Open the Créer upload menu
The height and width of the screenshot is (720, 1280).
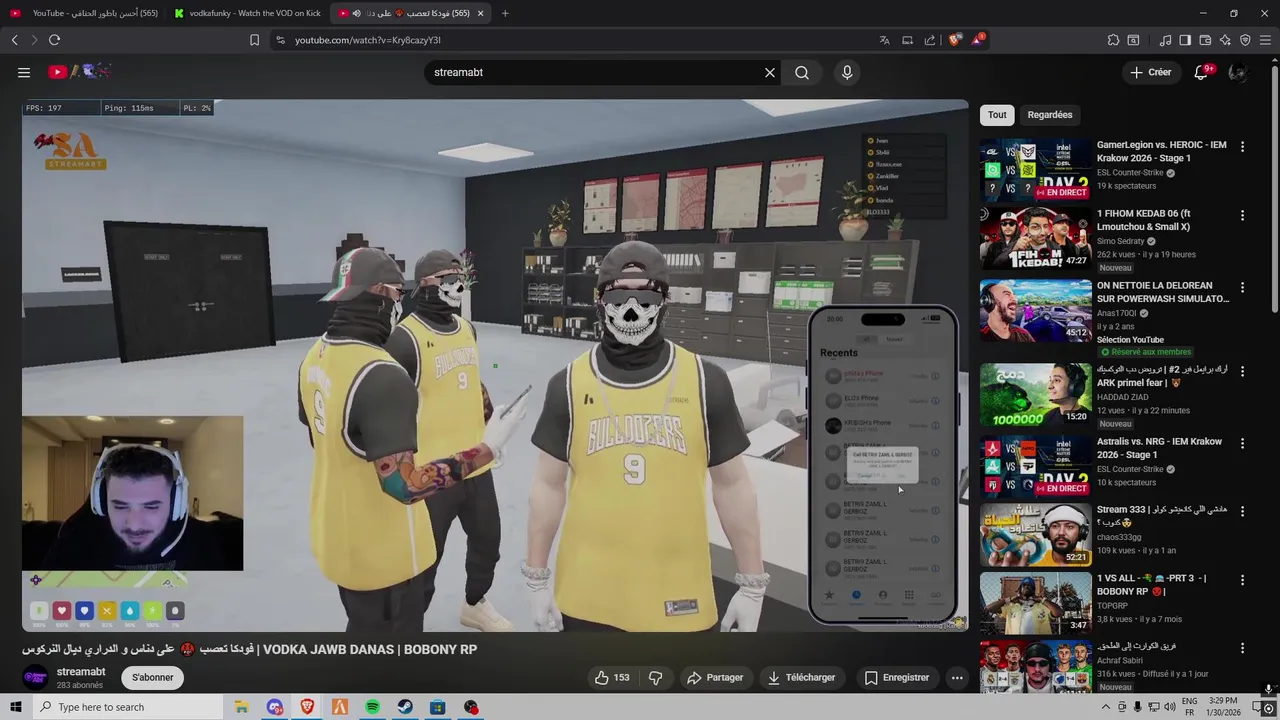click(x=1150, y=72)
